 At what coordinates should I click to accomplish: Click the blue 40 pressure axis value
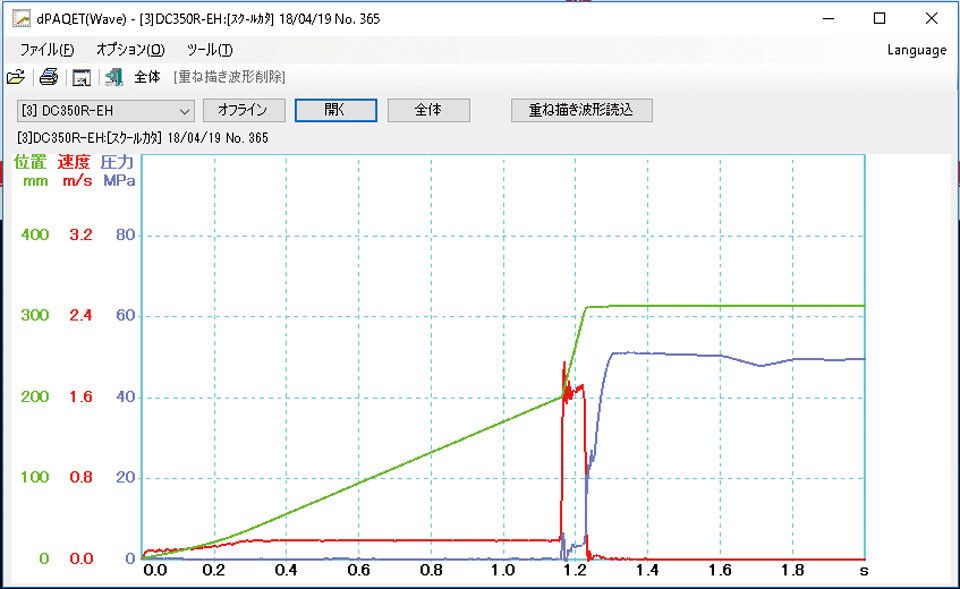[126, 397]
